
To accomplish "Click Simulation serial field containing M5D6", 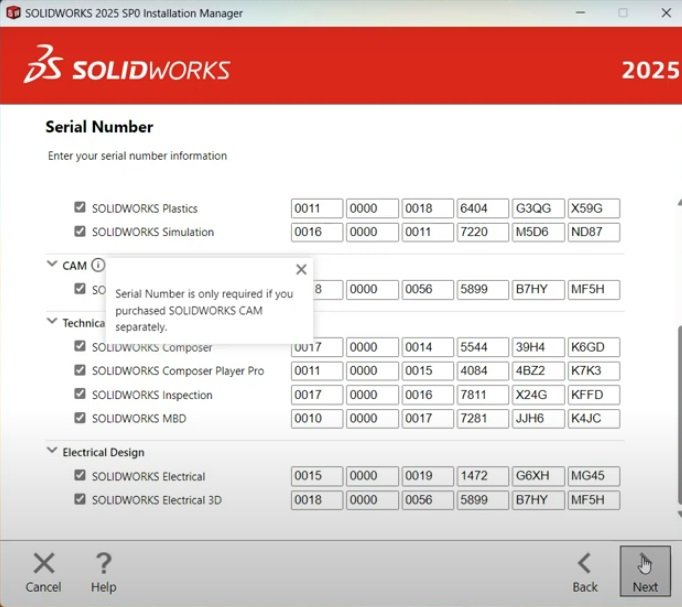I will click(538, 232).
